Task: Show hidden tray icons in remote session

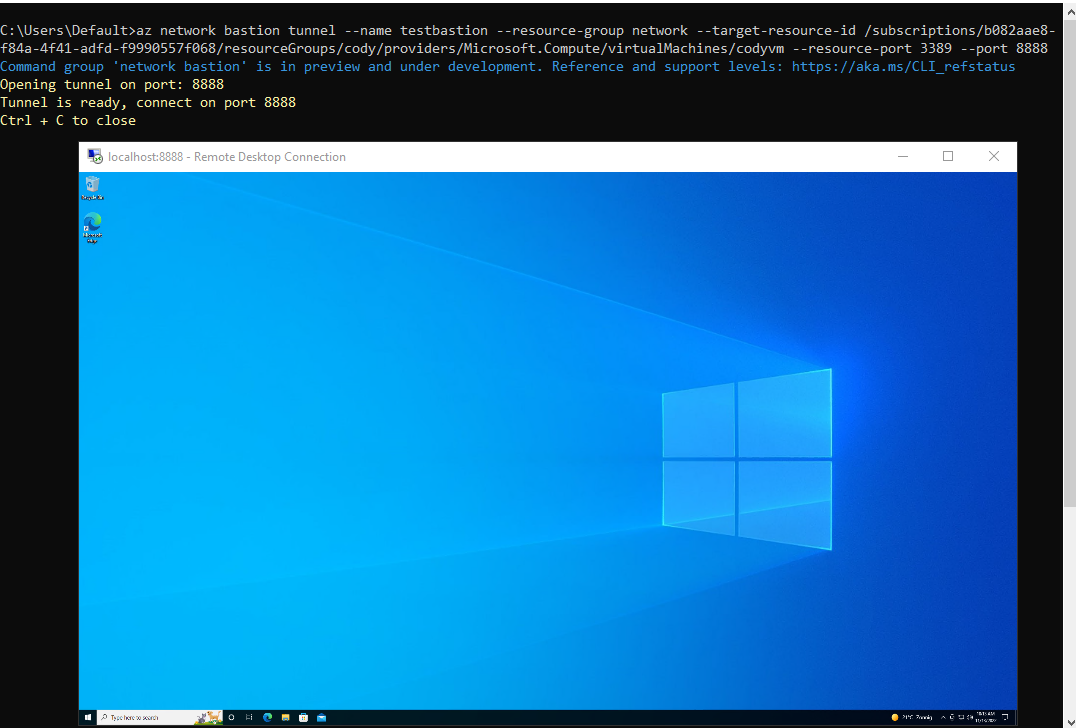Action: pyautogui.click(x=944, y=717)
